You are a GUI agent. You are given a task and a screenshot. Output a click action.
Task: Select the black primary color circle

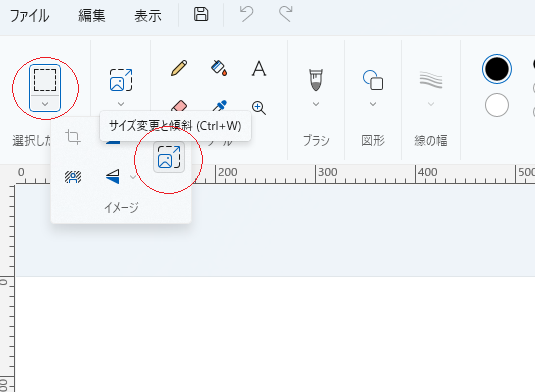[x=497, y=69]
